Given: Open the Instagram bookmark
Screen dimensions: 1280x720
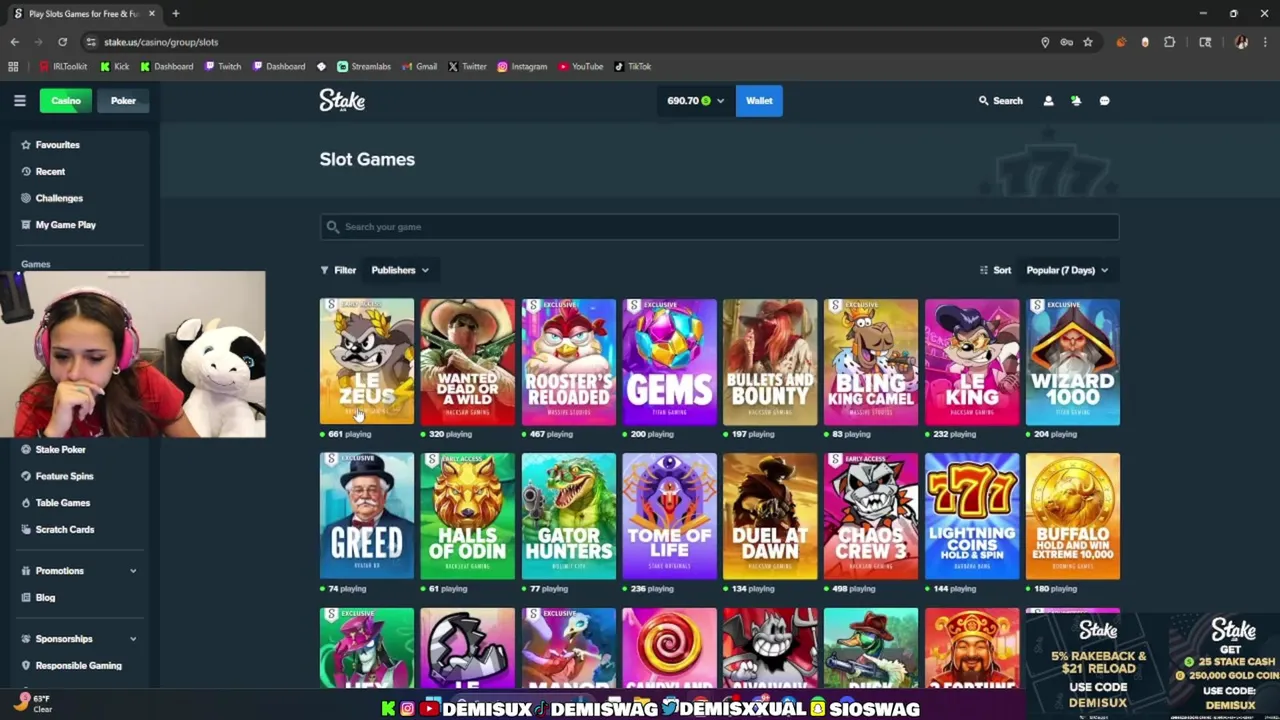Looking at the screenshot, I should coord(522,67).
